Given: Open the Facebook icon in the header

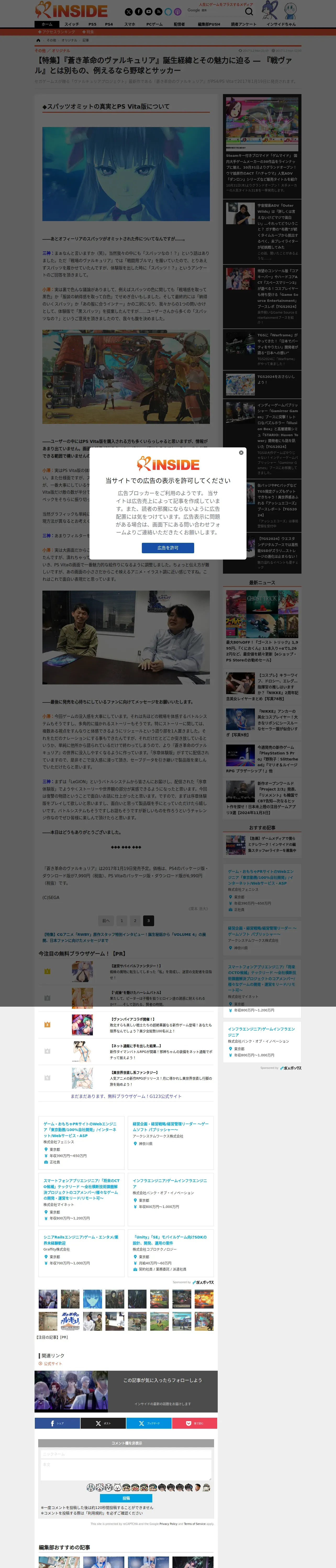Looking at the screenshot, I should tap(138, 11).
